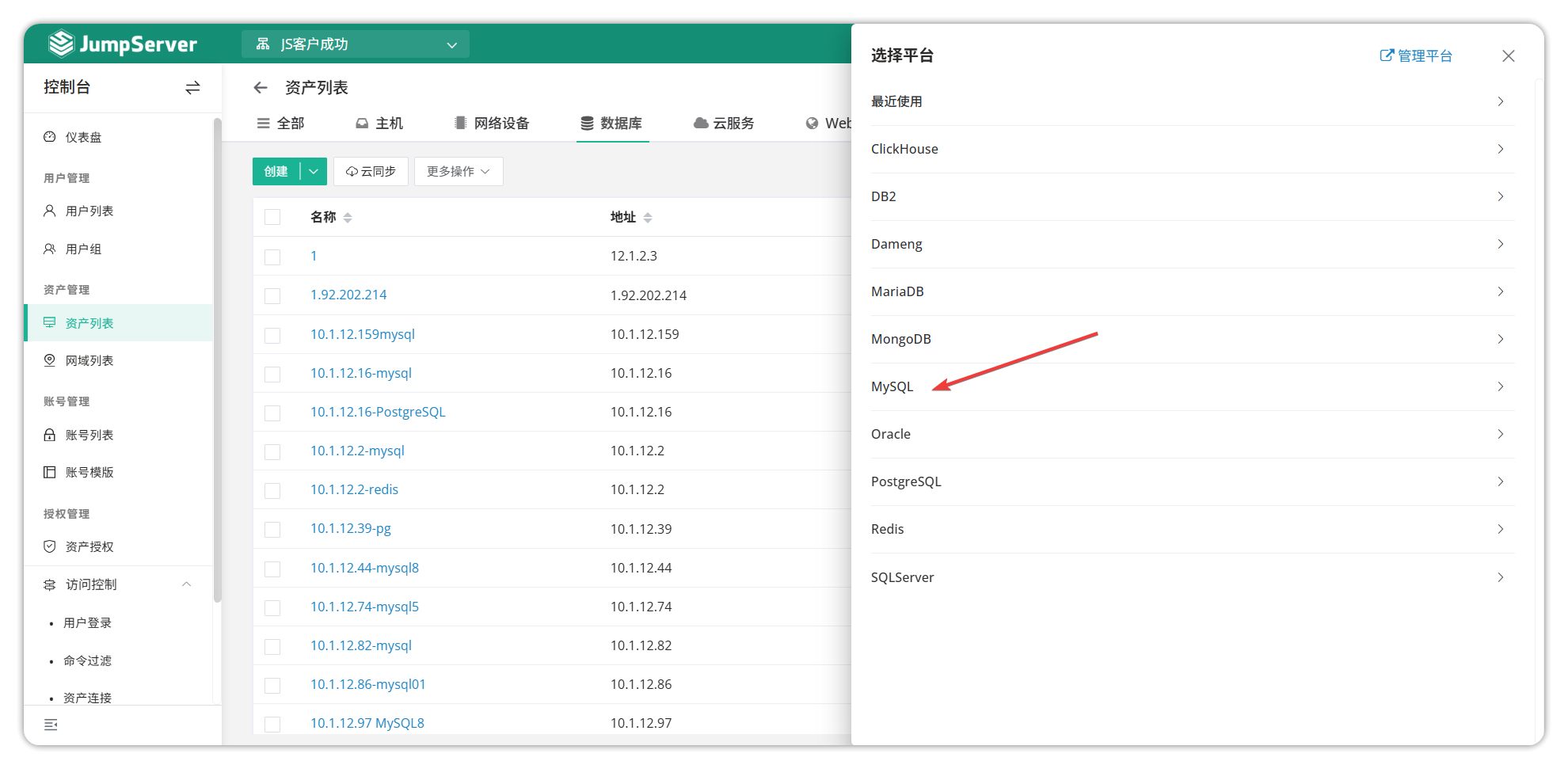The height and width of the screenshot is (761, 1568).
Task: Check the checkbox for 10.1.12.2-redis
Action: tap(272, 489)
